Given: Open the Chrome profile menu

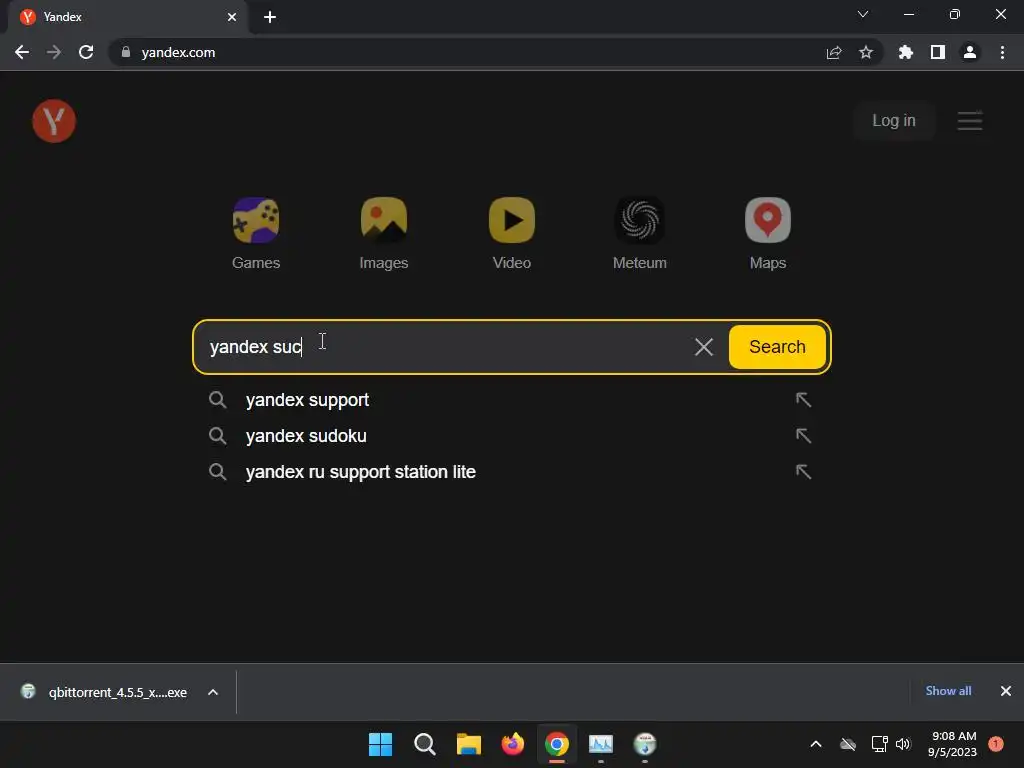Looking at the screenshot, I should (x=970, y=52).
